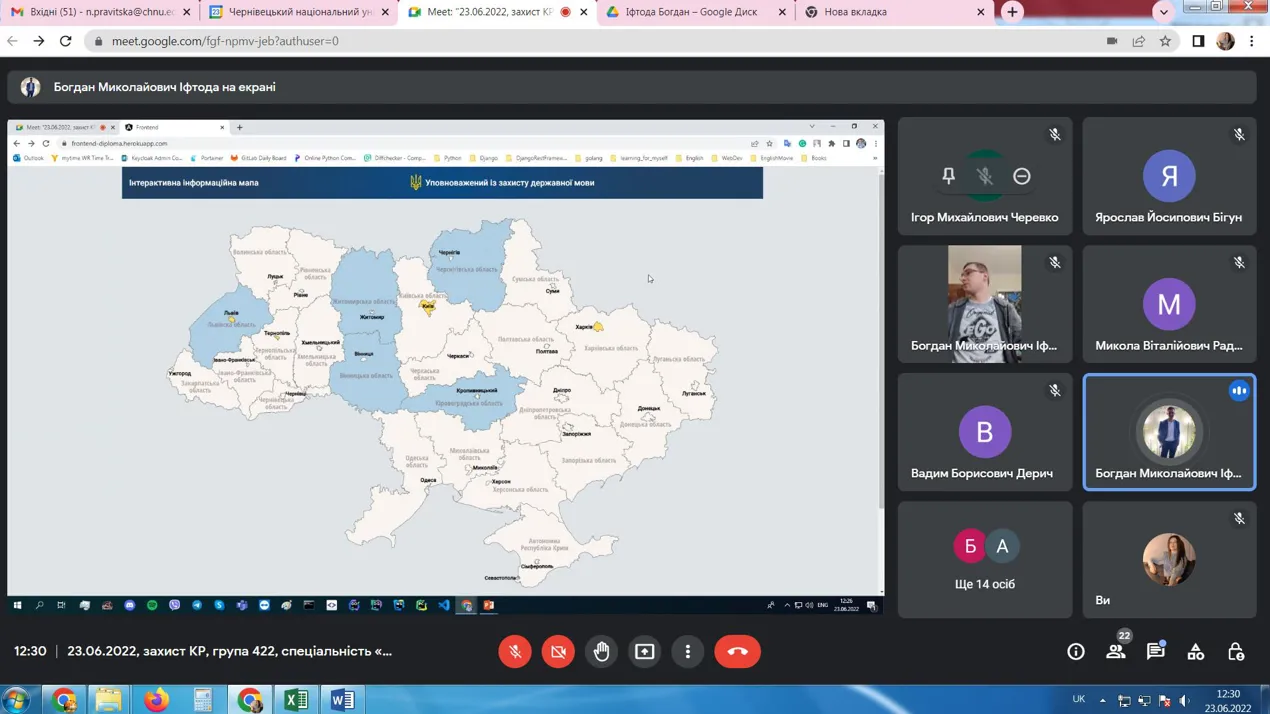Open Word from the taskbar
This screenshot has width=1270, height=714.
[342, 700]
